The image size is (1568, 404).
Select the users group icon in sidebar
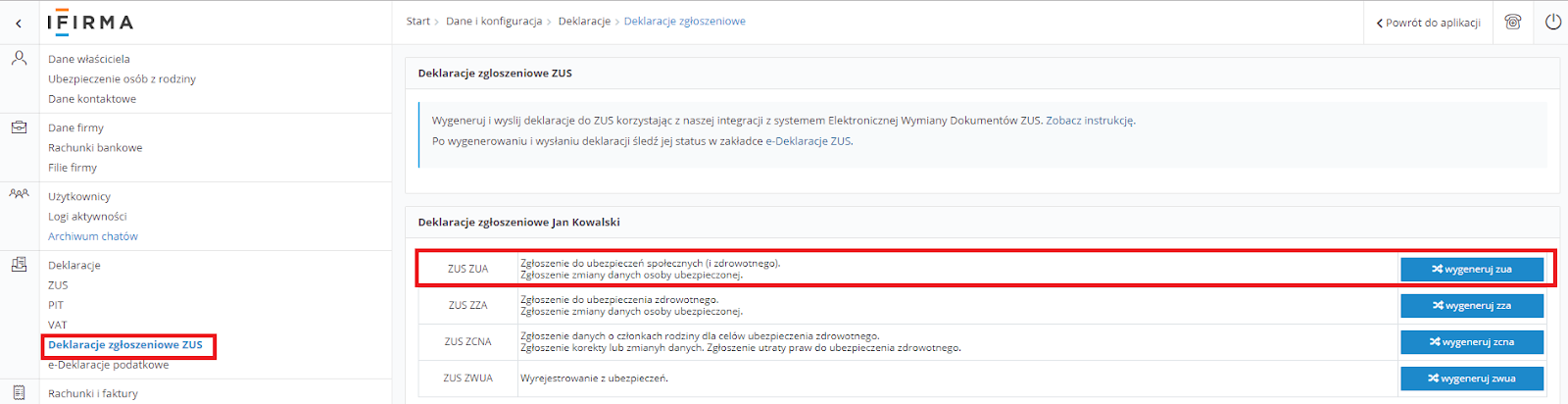point(19,194)
